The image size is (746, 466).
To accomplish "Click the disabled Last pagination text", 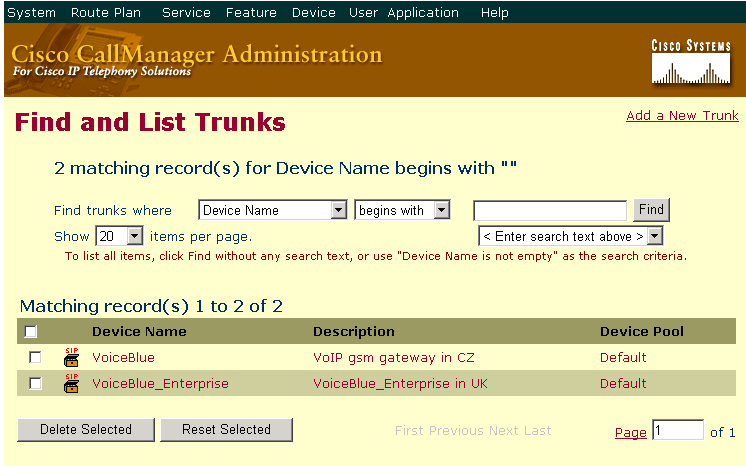I will [538, 431].
